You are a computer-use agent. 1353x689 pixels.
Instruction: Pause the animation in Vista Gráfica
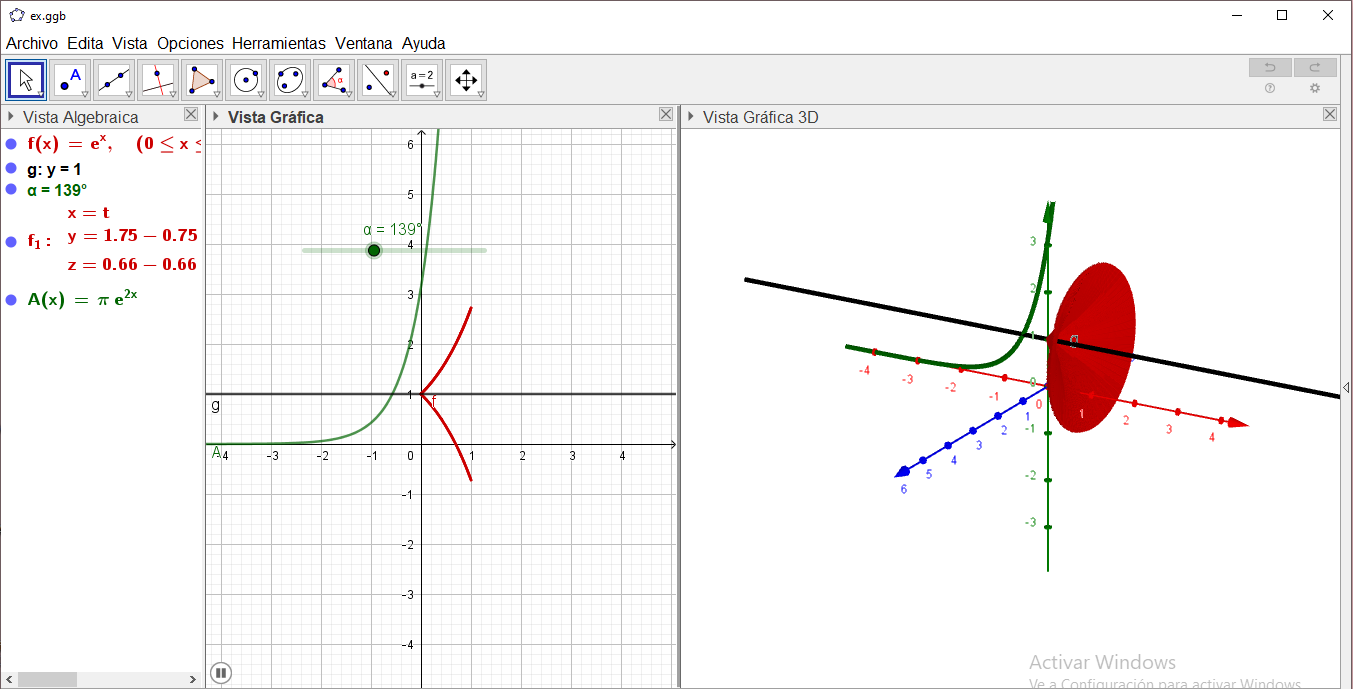point(221,673)
